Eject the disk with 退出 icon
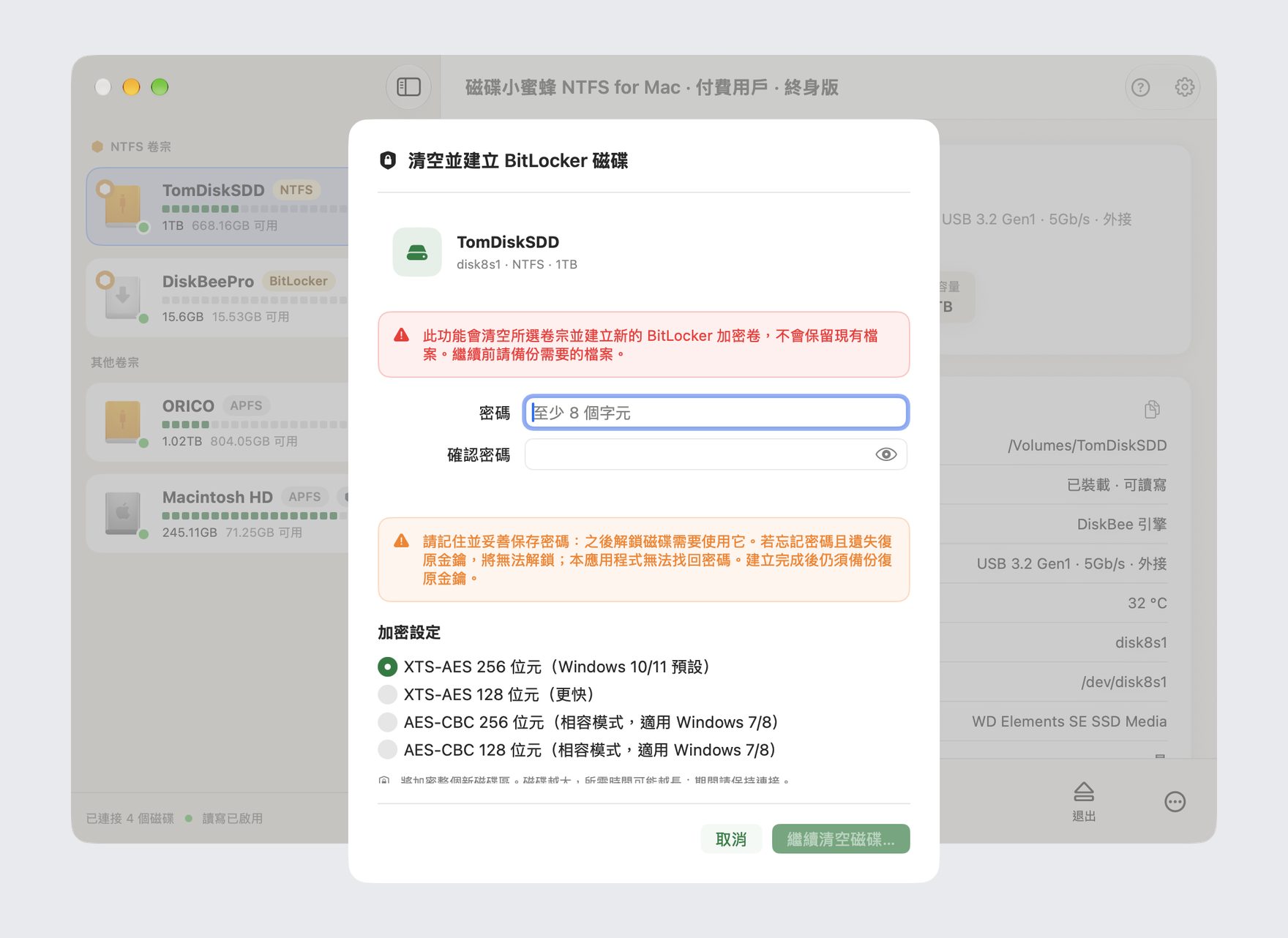The width and height of the screenshot is (1288, 938). click(x=1084, y=802)
